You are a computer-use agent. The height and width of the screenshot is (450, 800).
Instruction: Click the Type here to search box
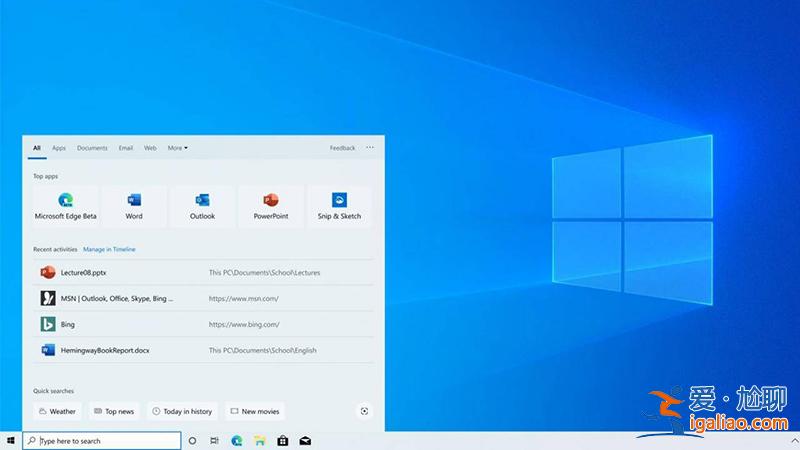point(102,441)
